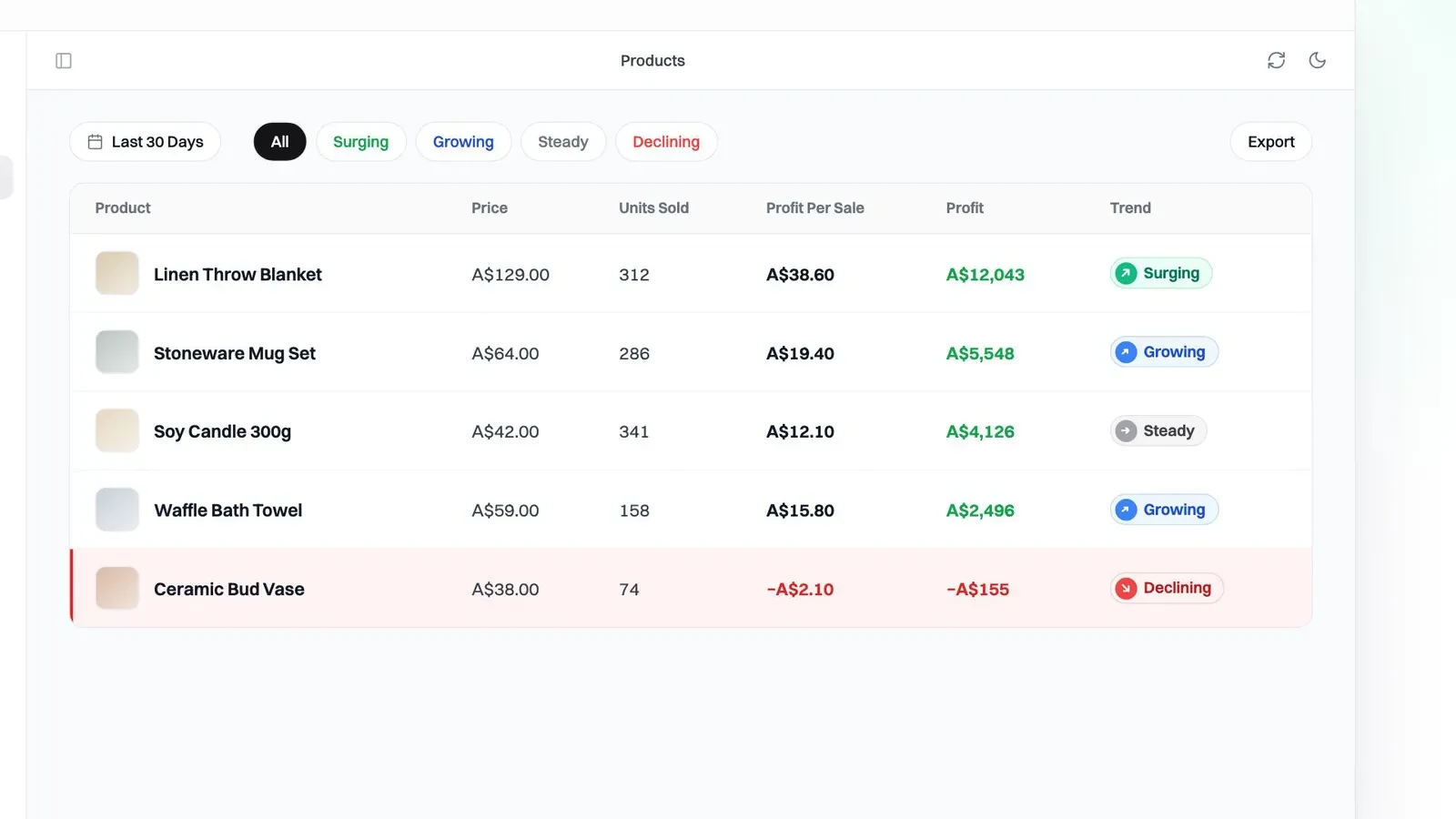Open Linen Throw Blanket thumbnail
Image resolution: width=1456 pixels, height=819 pixels.
(117, 273)
